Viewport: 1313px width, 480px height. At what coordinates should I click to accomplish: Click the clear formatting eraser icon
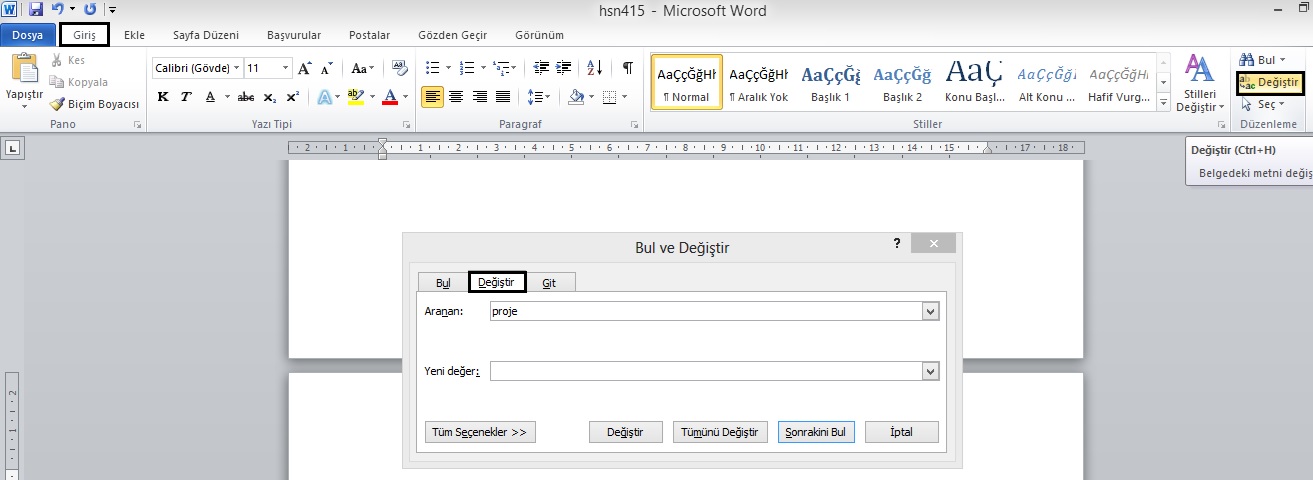point(400,68)
